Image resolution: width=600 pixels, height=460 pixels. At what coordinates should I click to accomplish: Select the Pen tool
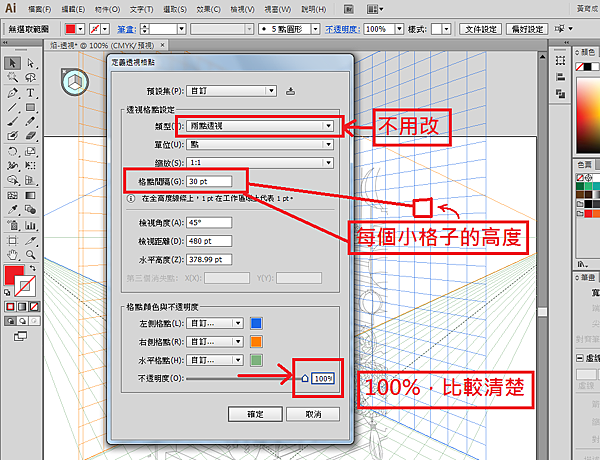12,93
